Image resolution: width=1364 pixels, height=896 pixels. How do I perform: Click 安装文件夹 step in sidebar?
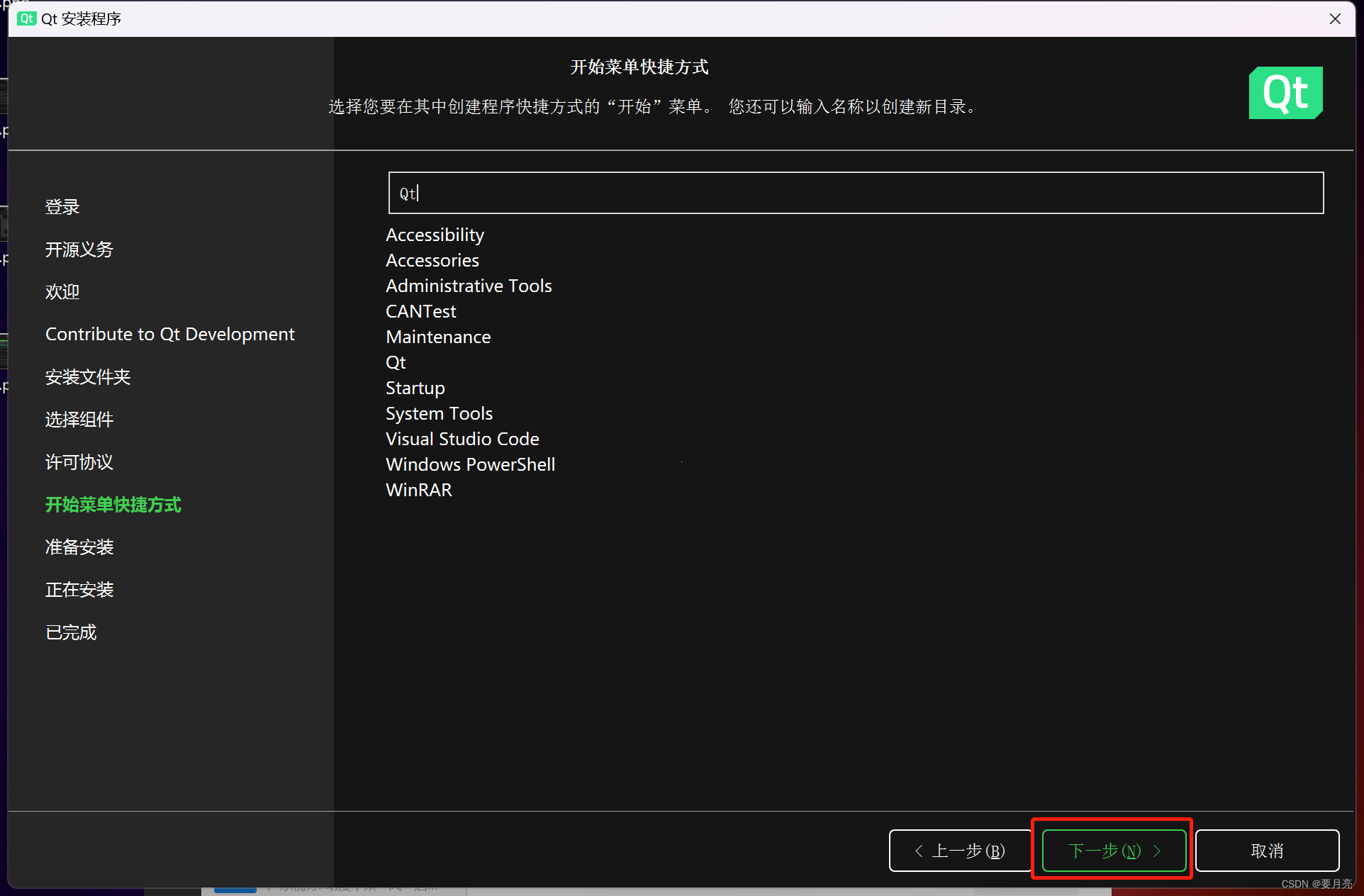tap(88, 377)
